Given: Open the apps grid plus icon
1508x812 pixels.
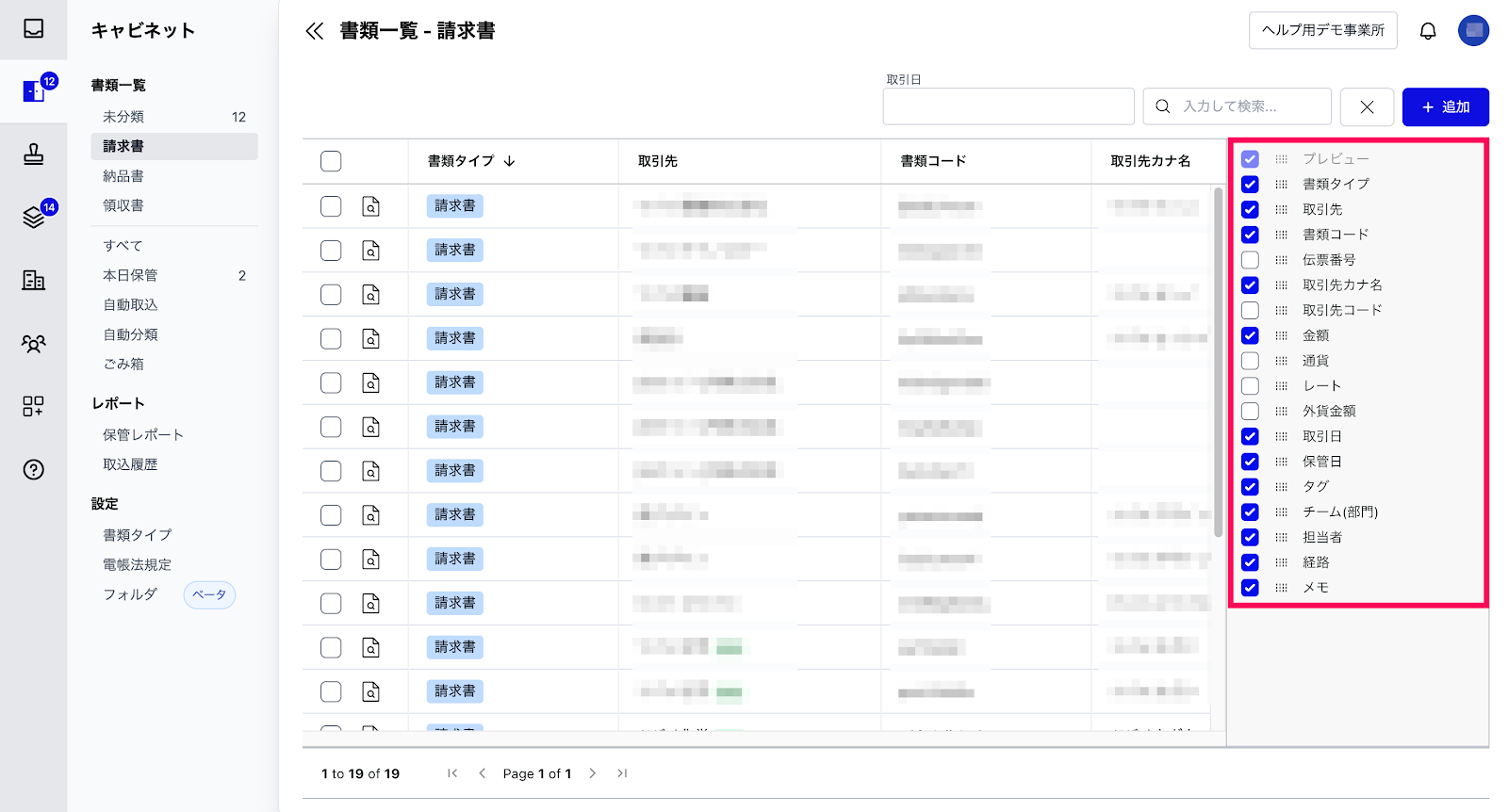Looking at the screenshot, I should pos(34,406).
